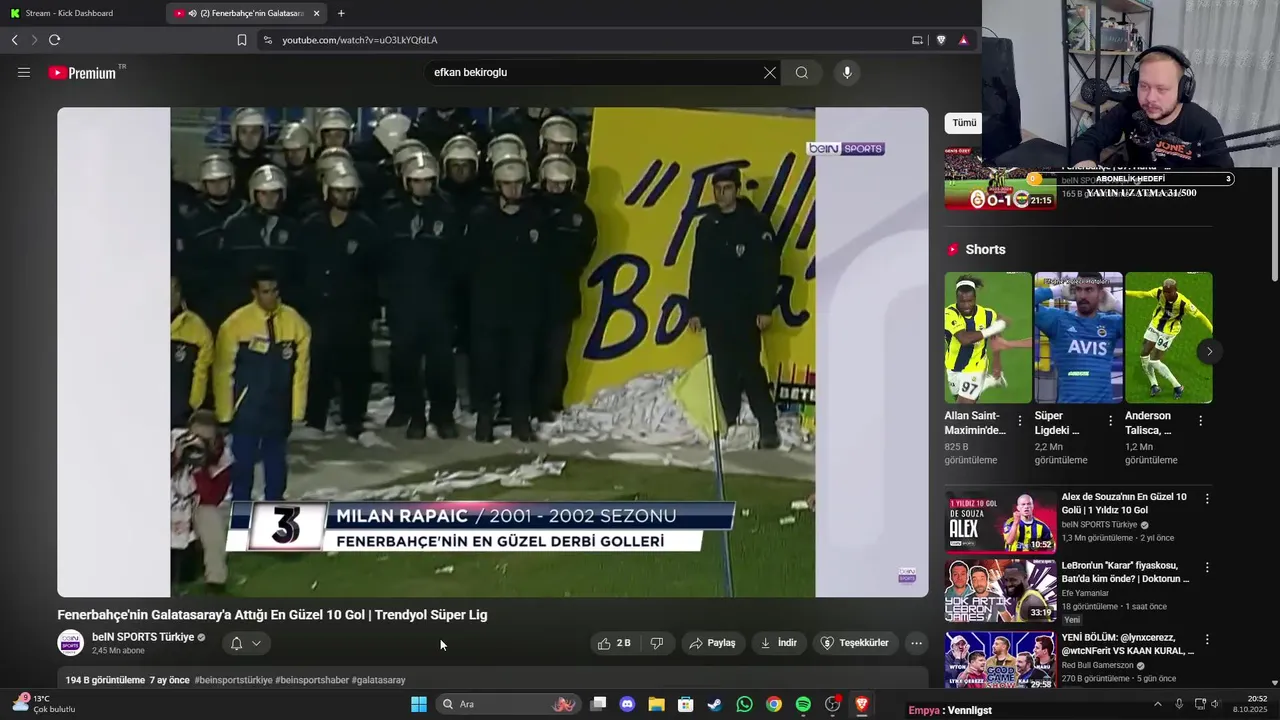Open beIN SPORTS Türkiye channel avatar
1280x720 pixels.
(71, 643)
